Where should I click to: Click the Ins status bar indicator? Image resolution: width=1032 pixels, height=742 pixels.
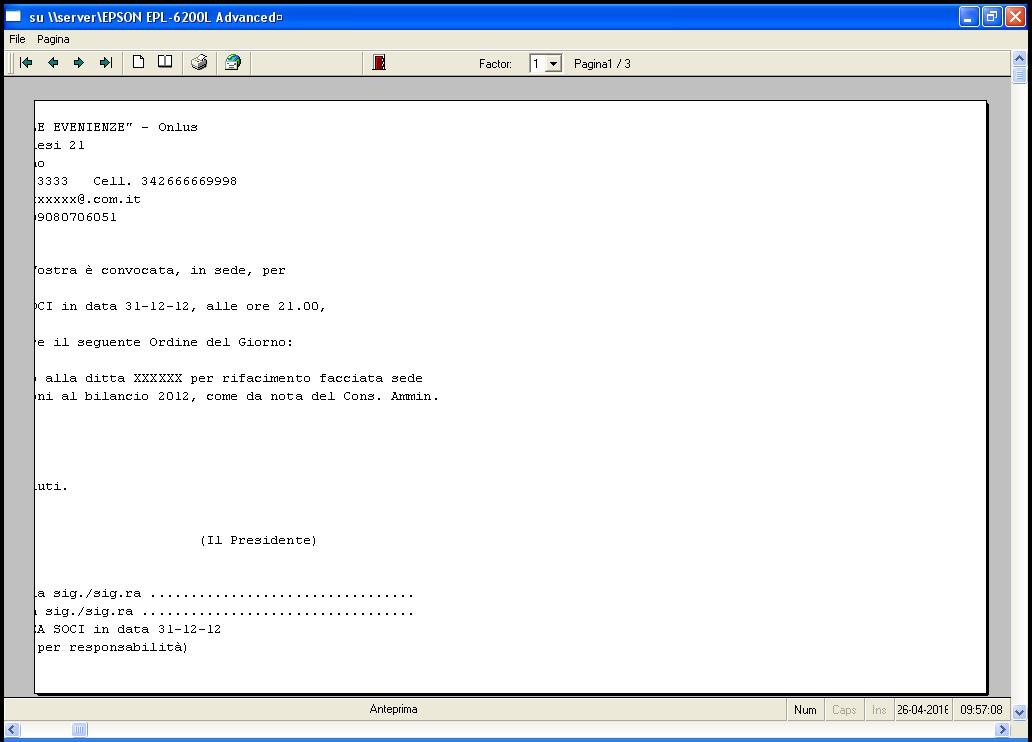879,710
